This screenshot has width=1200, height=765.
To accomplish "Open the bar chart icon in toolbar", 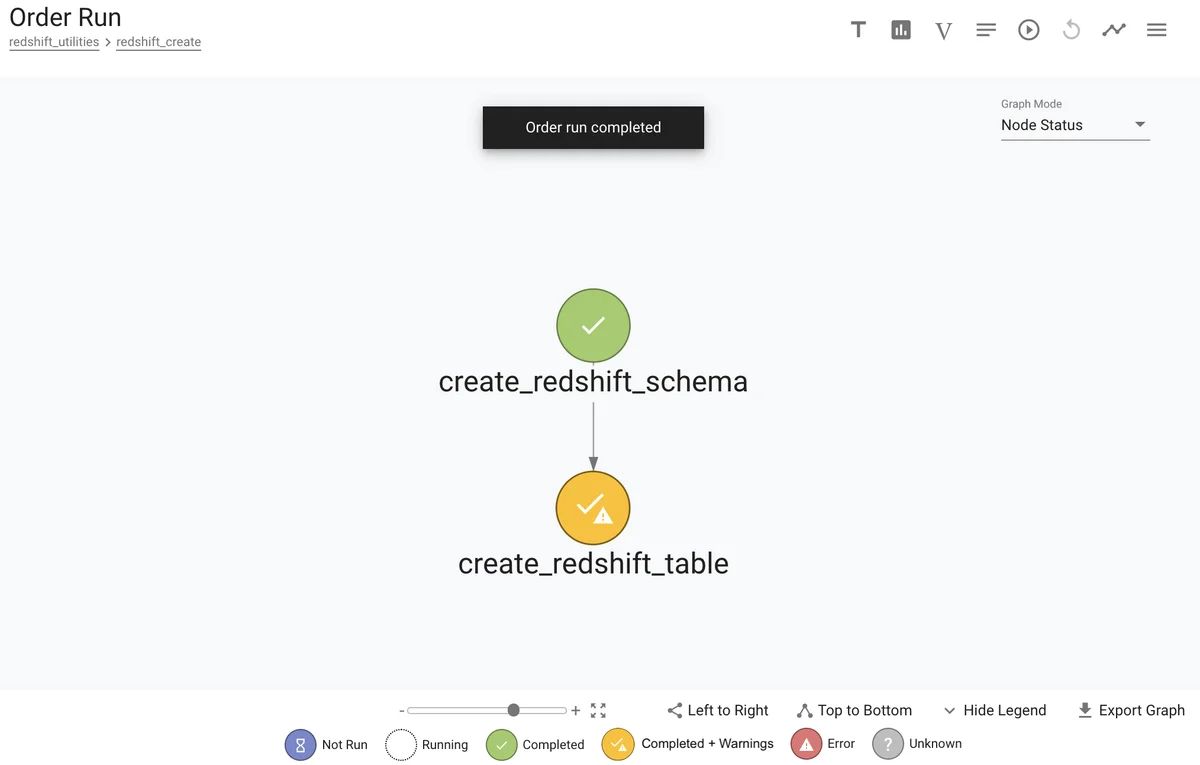I will 901,30.
